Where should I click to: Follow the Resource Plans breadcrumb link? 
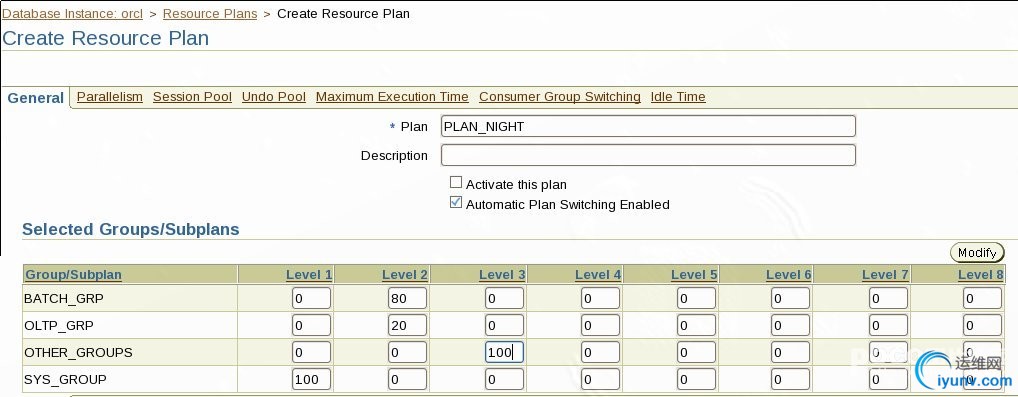pyautogui.click(x=210, y=14)
